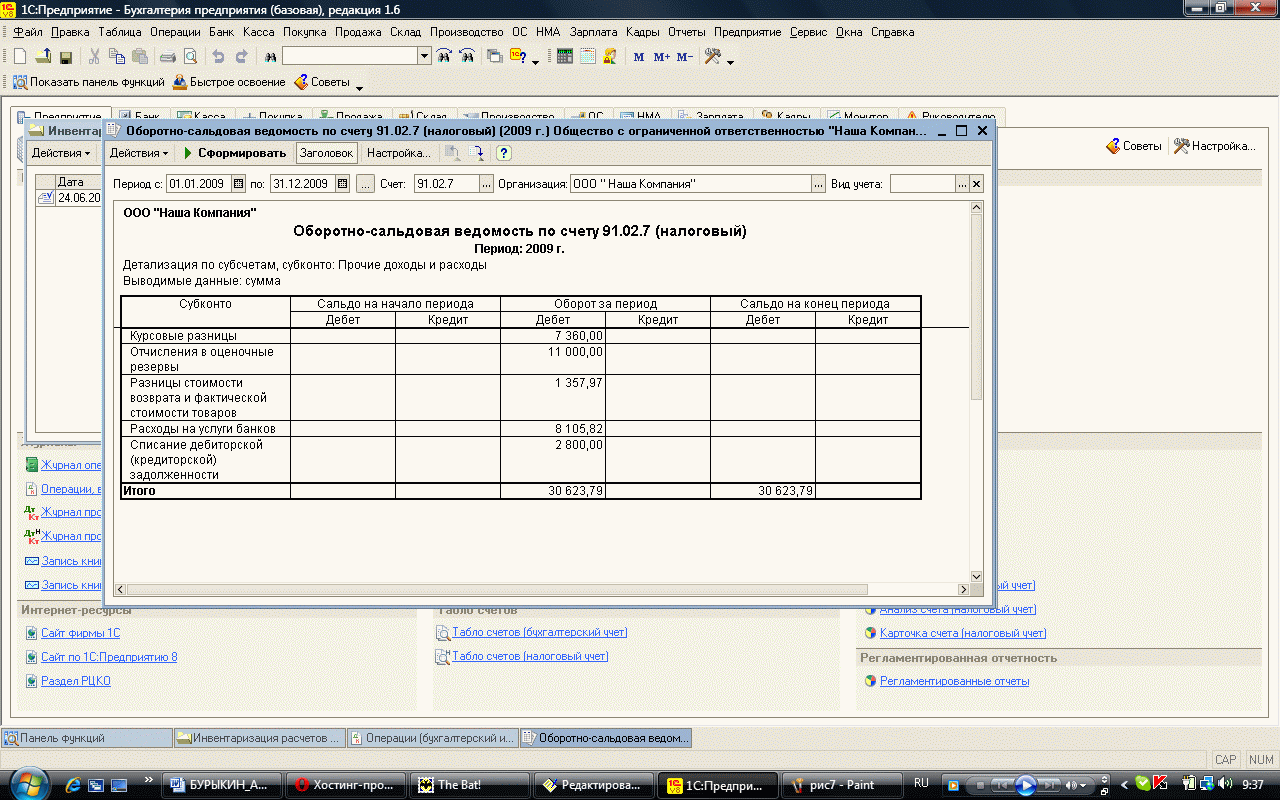Open the calculator icon in toolbar
The width and height of the screenshot is (1280, 800).
(x=566, y=56)
